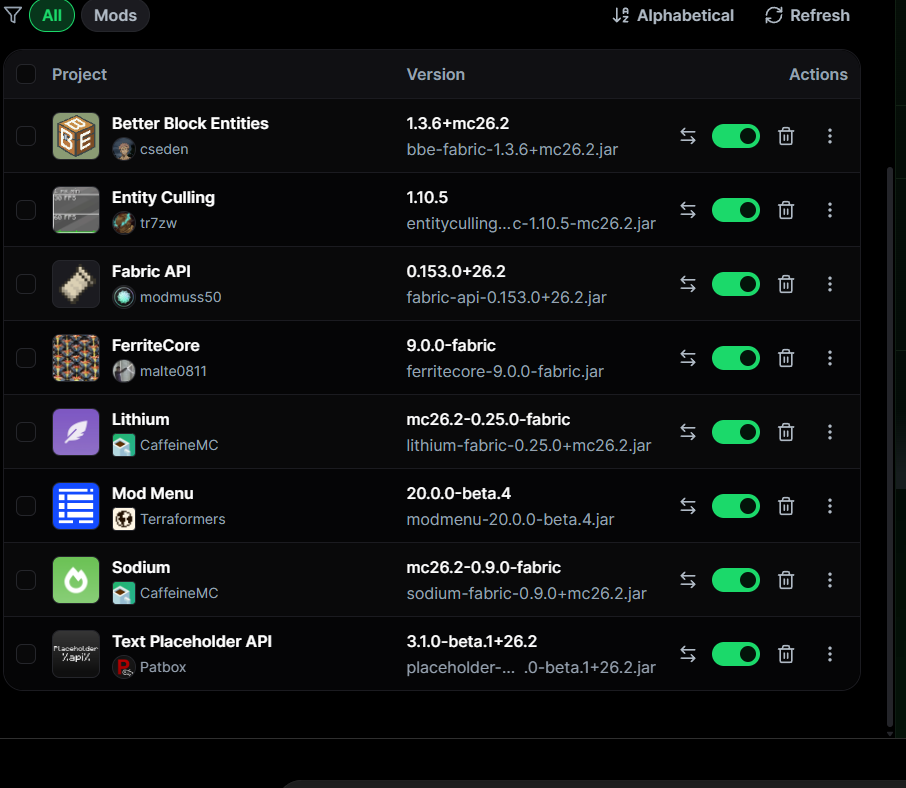Open the Better Block Entities project icon
Image resolution: width=906 pixels, height=788 pixels.
[x=76, y=136]
